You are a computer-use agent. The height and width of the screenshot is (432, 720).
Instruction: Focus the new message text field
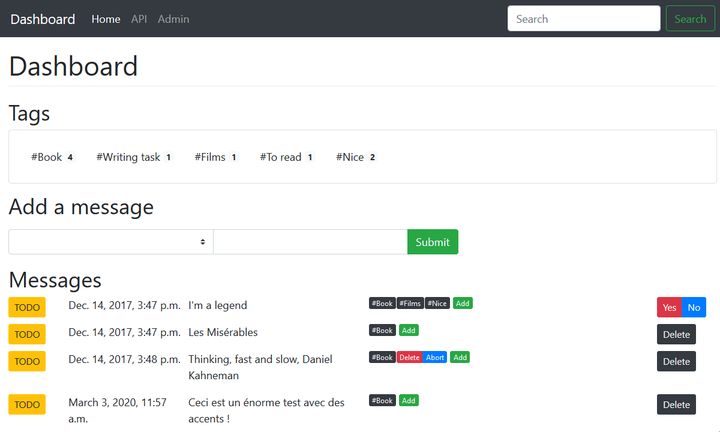(310, 241)
